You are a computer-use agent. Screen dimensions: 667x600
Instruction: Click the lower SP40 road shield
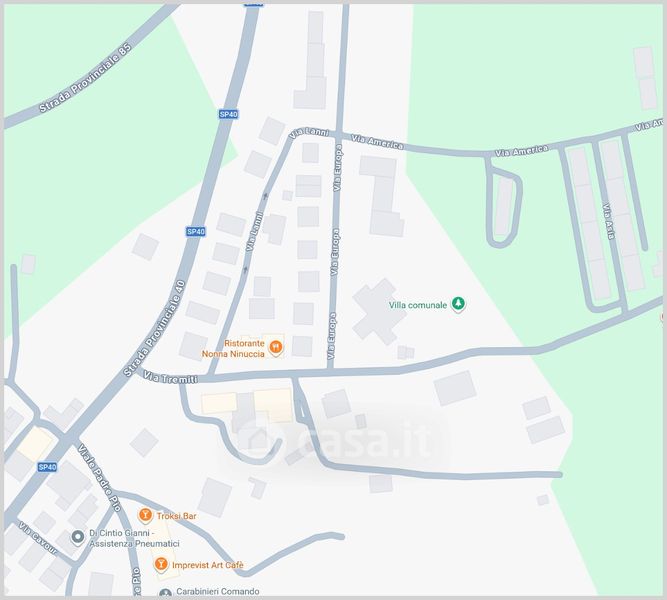[47, 467]
